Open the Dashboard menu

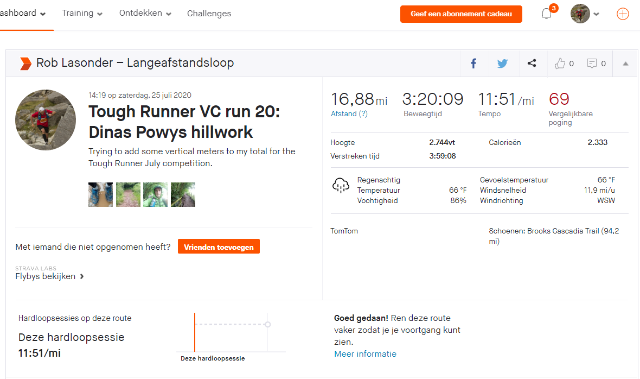pos(22,13)
